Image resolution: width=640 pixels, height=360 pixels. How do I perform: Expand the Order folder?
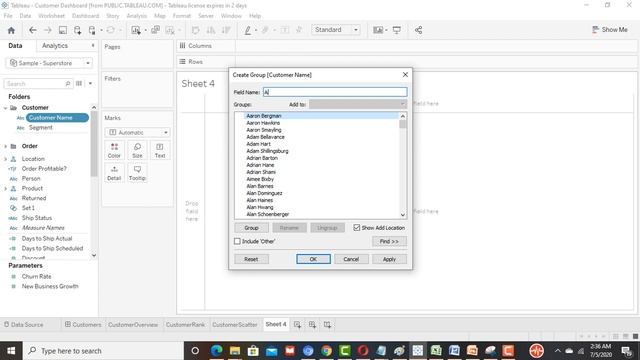pos(5,146)
